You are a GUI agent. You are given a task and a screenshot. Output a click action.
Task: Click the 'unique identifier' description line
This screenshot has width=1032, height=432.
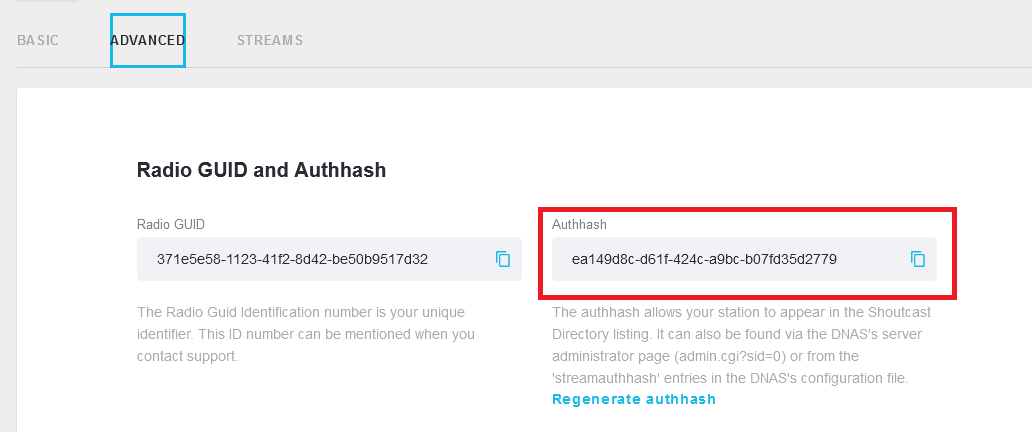pyautogui.click(x=305, y=334)
